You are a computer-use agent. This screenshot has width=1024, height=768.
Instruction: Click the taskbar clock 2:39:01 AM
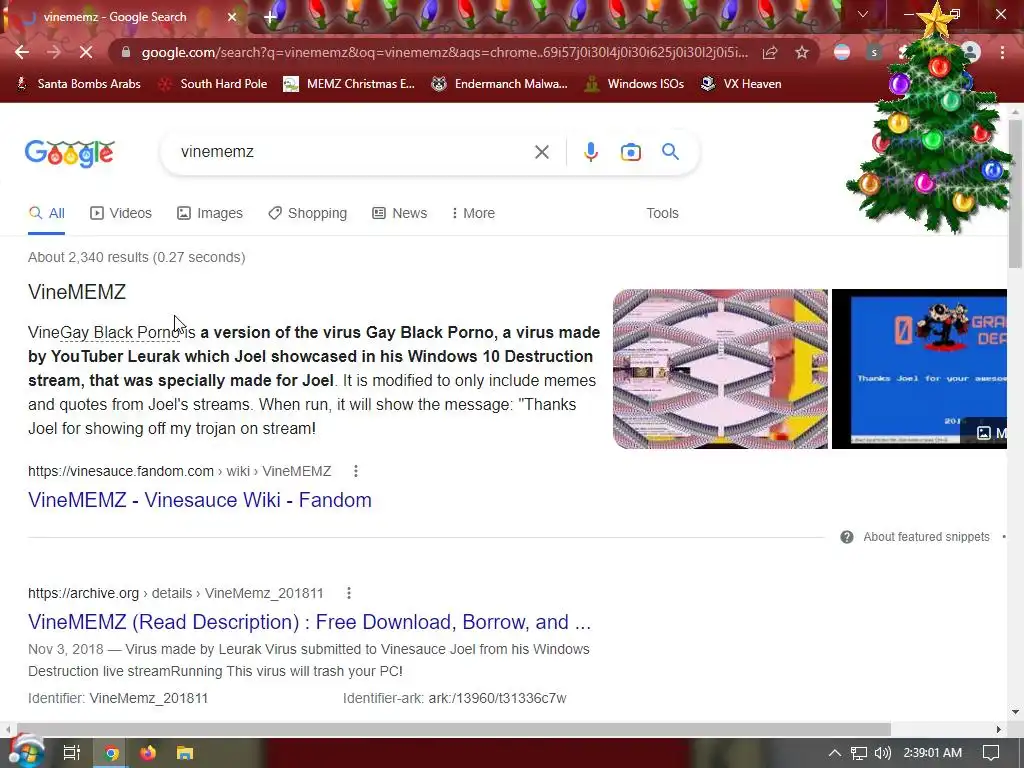click(933, 753)
